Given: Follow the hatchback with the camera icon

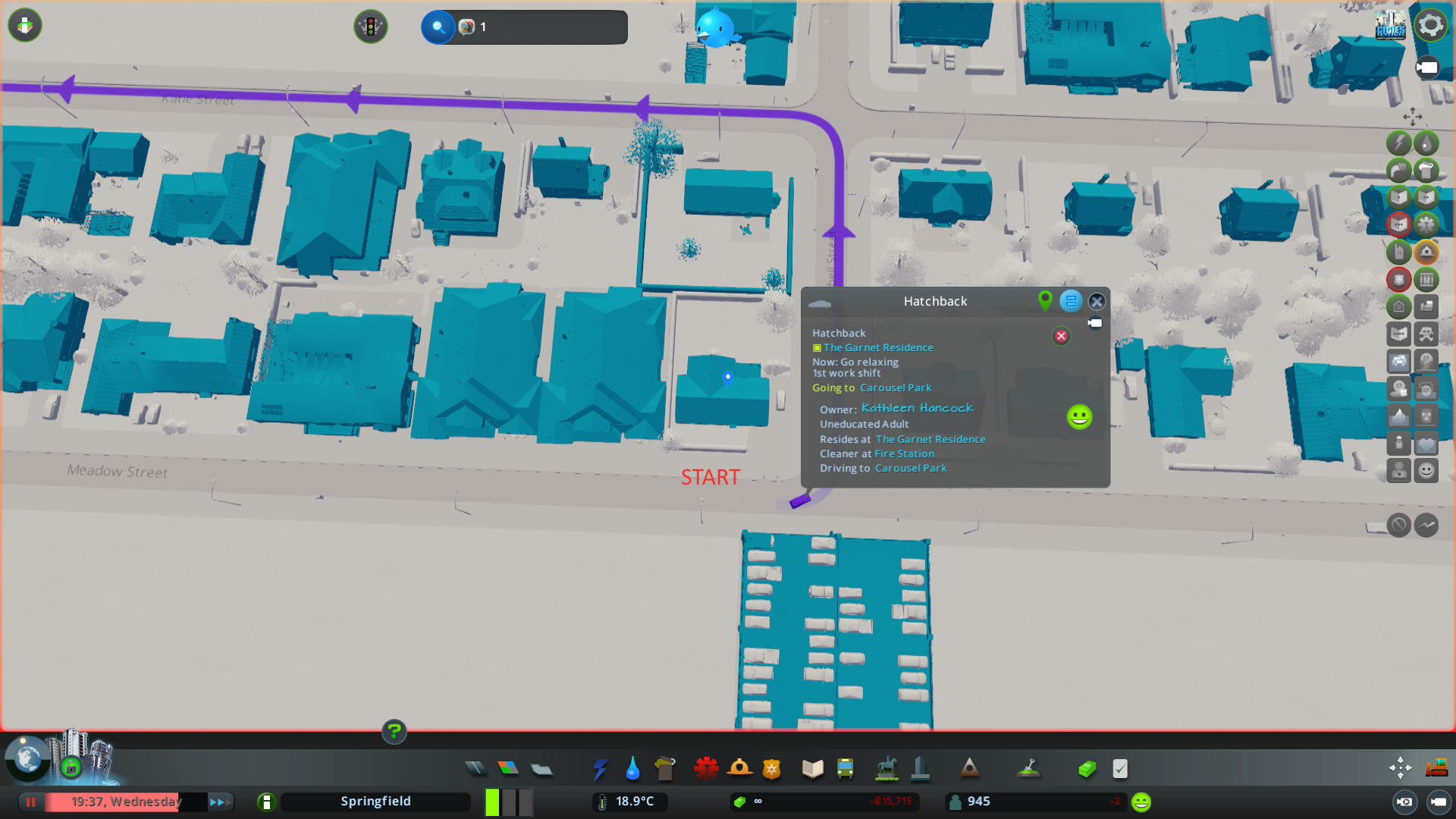Looking at the screenshot, I should pos(1094,323).
